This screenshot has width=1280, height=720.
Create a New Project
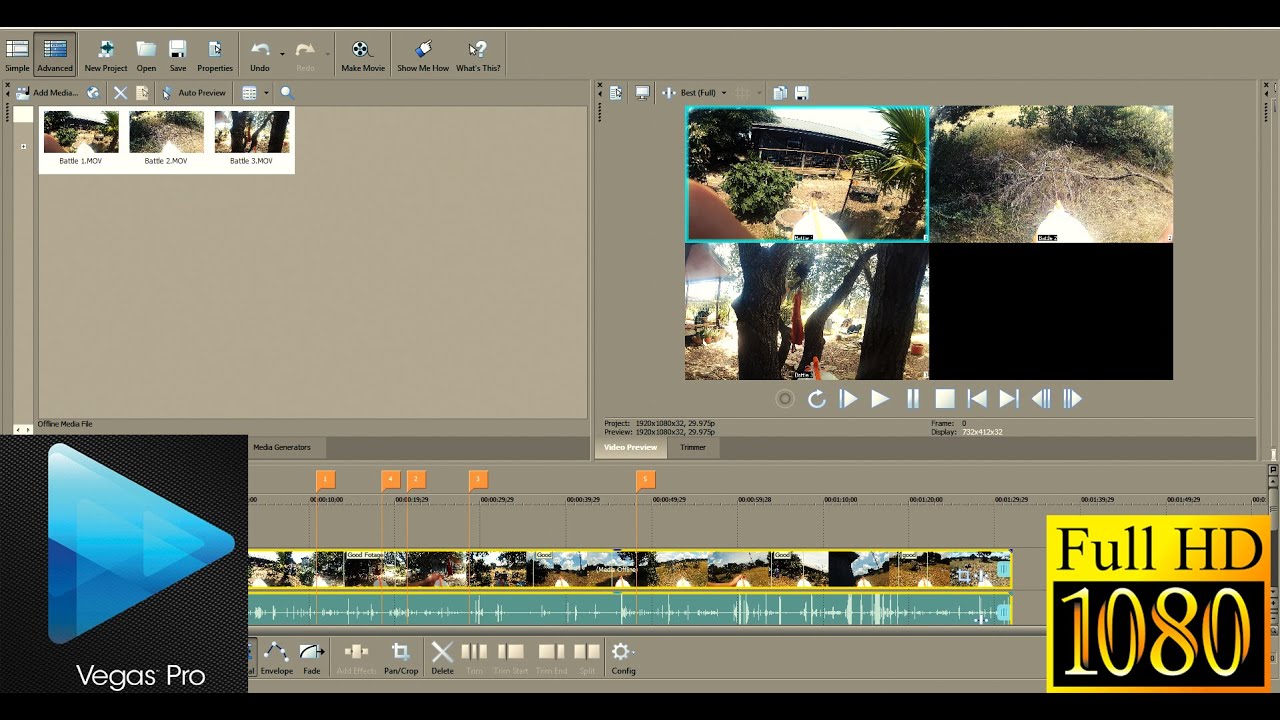pos(106,56)
